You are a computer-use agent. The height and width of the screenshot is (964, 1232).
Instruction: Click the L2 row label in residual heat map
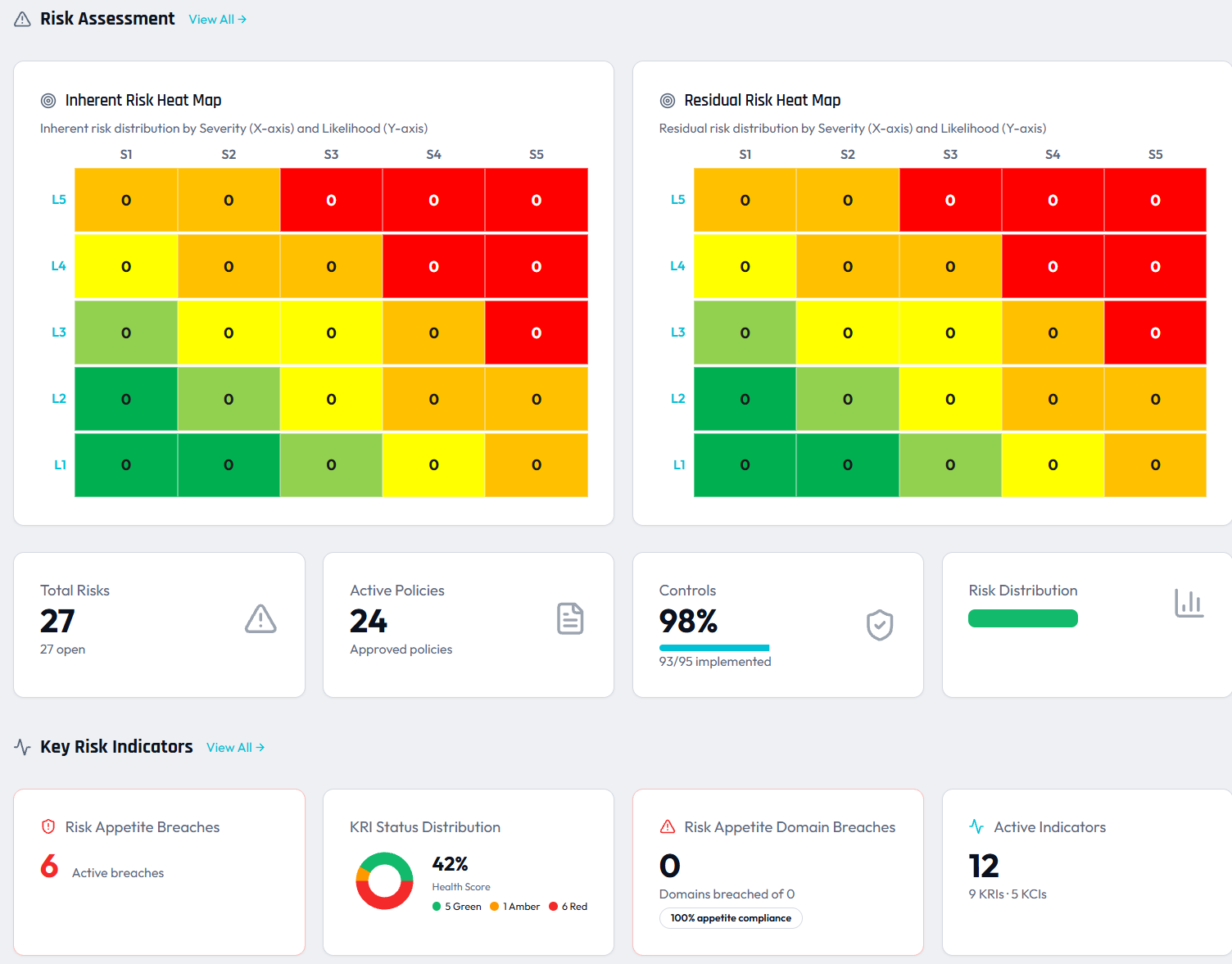click(678, 399)
